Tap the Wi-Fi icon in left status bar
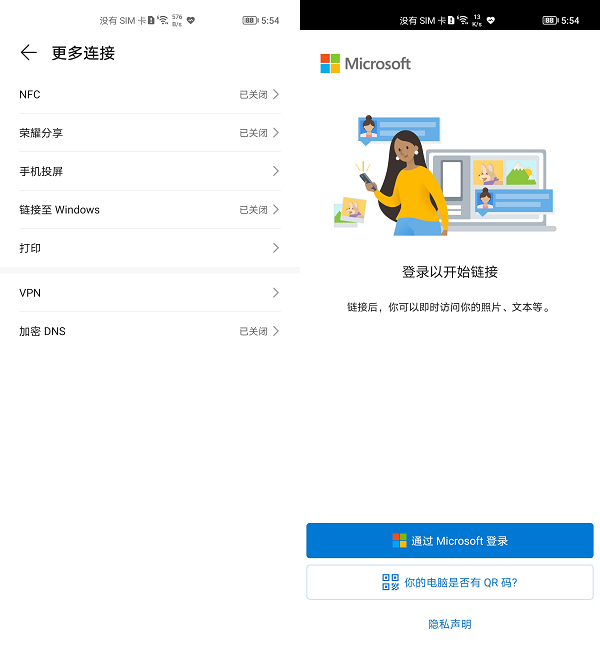Image resolution: width=600 pixels, height=651 pixels. point(162,20)
